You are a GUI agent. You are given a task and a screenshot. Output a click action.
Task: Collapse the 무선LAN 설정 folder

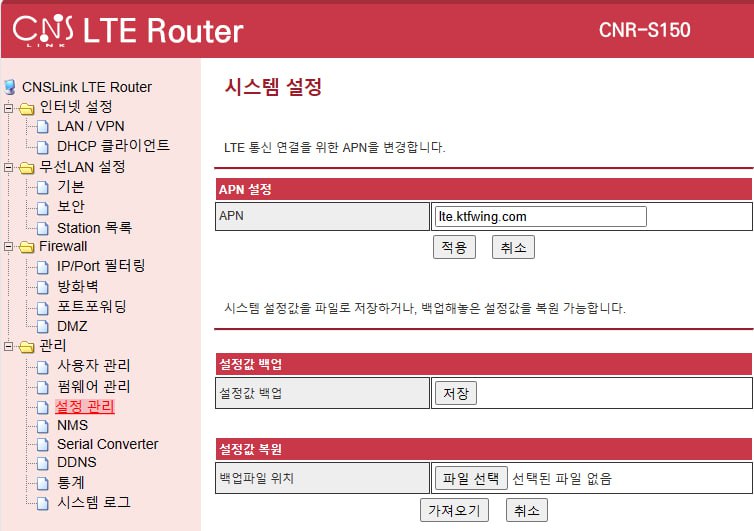tap(9, 167)
